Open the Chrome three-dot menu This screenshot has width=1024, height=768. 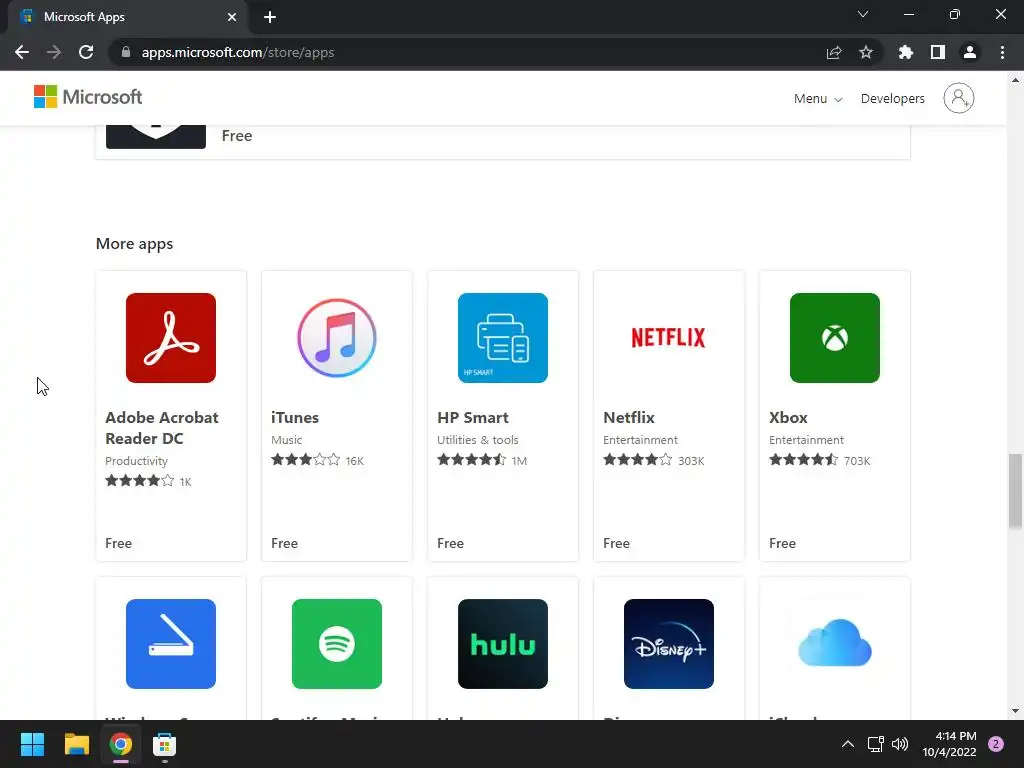tap(1002, 52)
